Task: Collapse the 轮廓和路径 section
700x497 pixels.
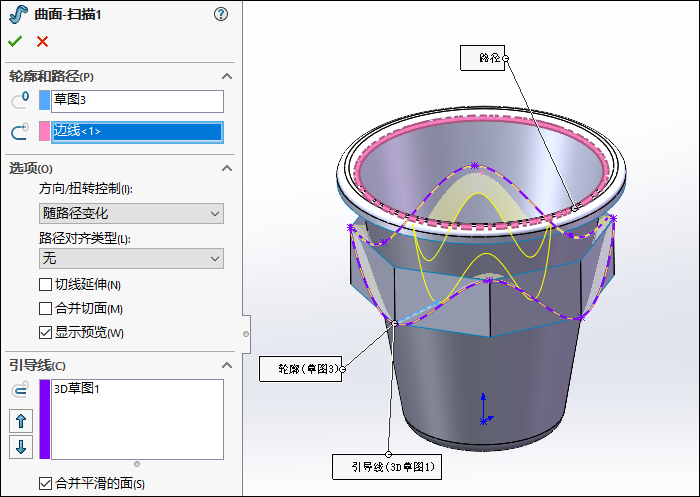Action: pyautogui.click(x=227, y=76)
